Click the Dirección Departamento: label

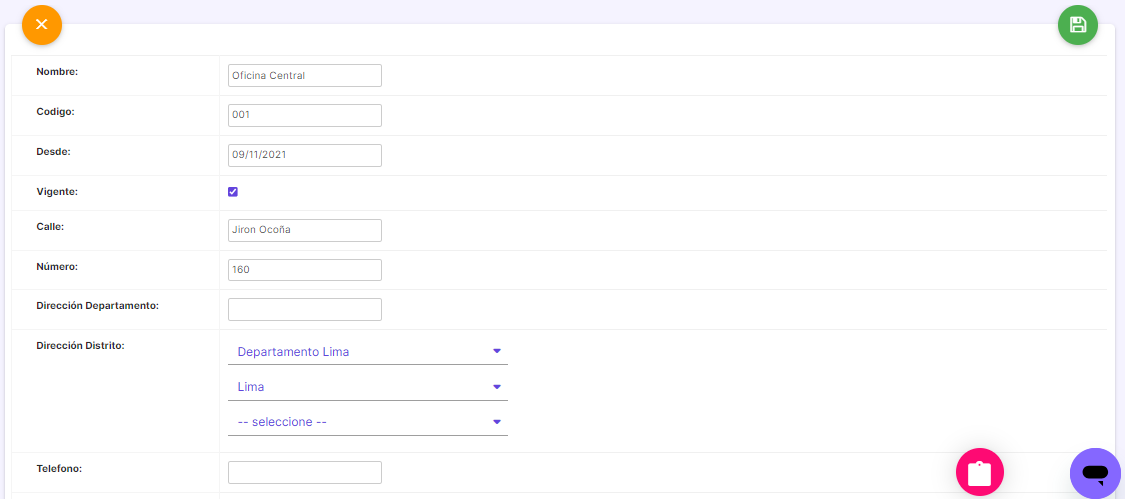98,305
